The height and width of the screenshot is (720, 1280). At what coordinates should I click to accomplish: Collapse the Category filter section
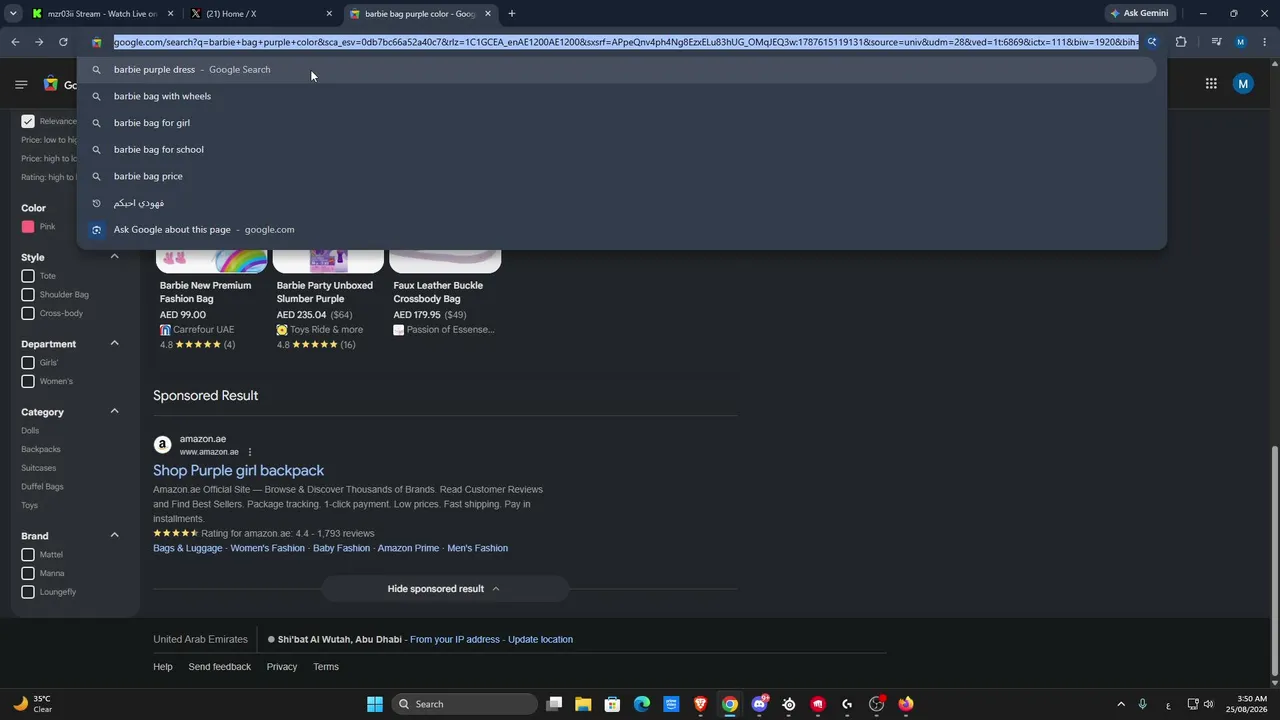114,411
